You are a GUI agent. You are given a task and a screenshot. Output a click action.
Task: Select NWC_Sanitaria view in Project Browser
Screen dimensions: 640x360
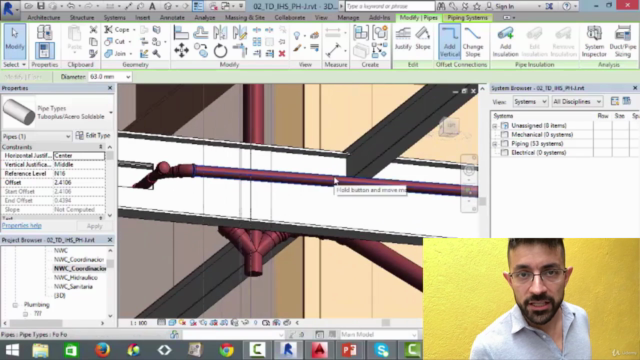click(73, 287)
